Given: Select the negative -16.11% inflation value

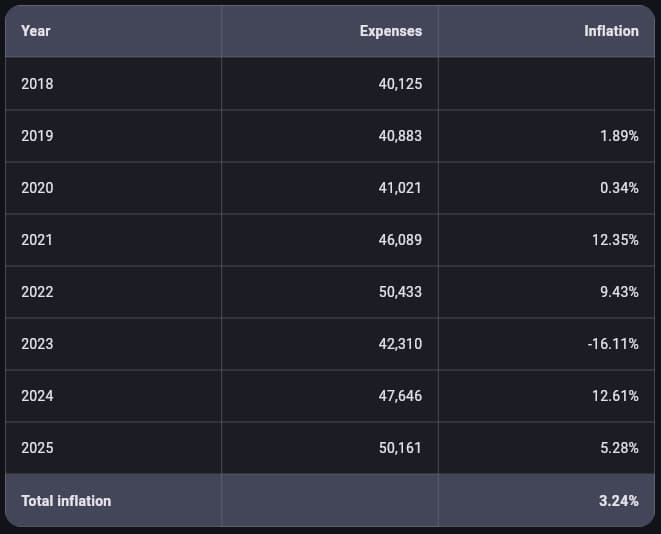Looking at the screenshot, I should [613, 344].
